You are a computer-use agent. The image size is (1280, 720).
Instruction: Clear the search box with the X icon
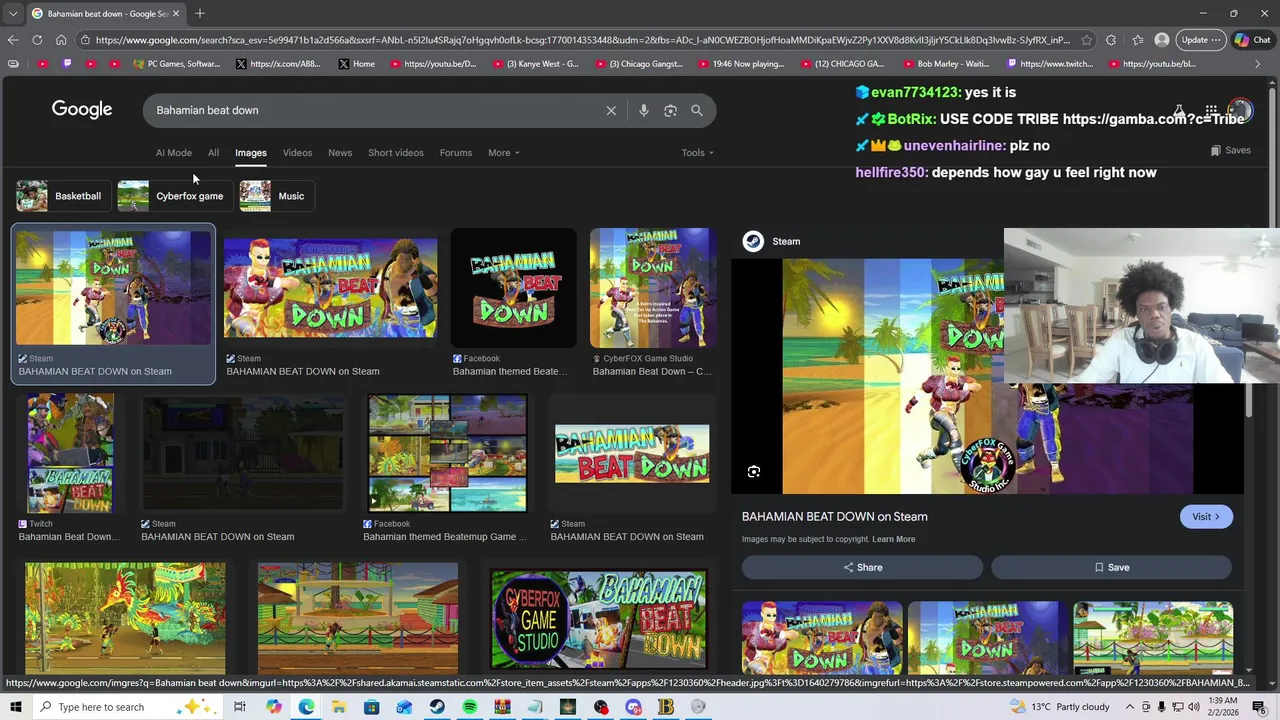coord(611,110)
